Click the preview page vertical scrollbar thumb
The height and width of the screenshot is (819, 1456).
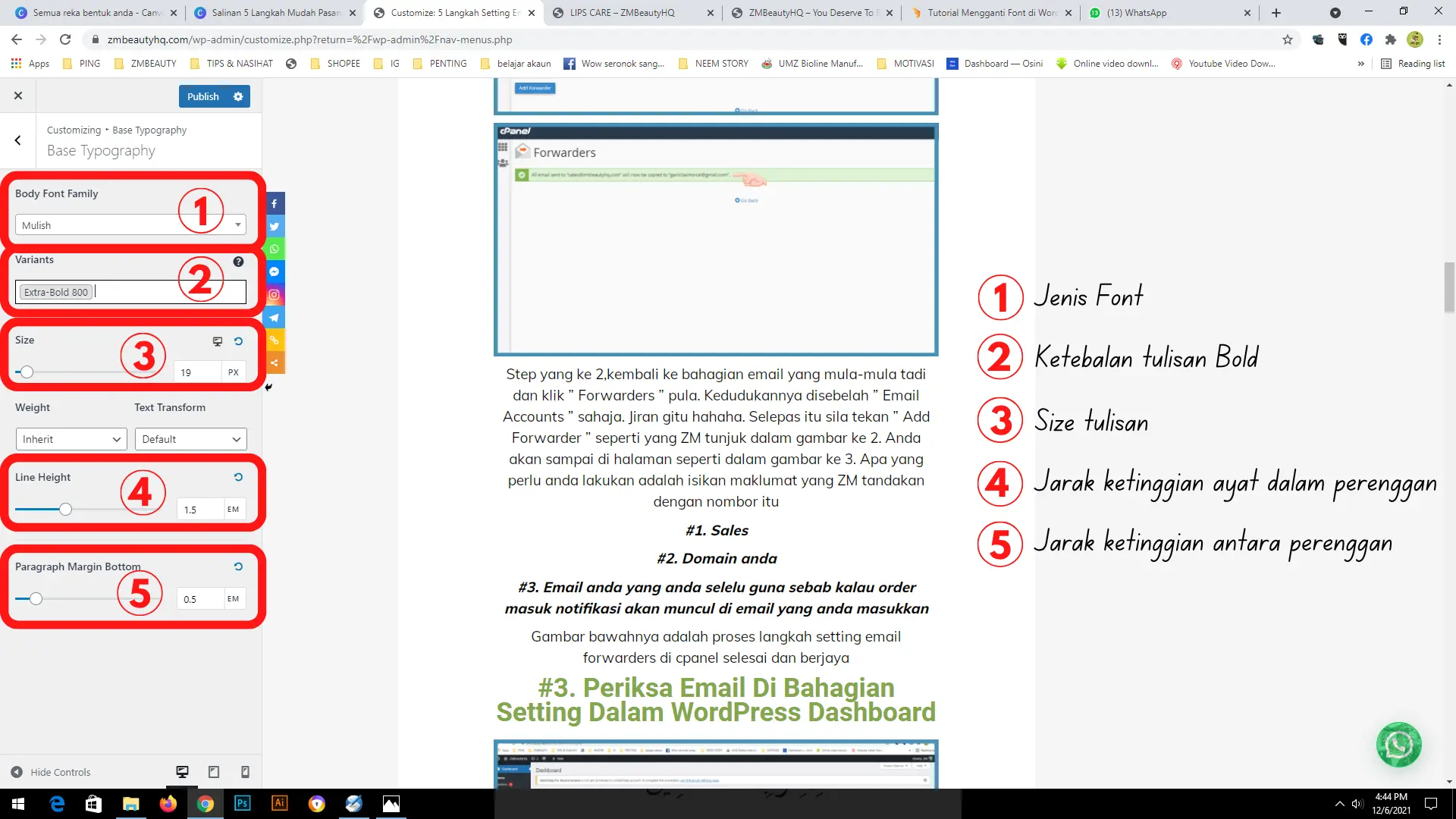(1449, 287)
